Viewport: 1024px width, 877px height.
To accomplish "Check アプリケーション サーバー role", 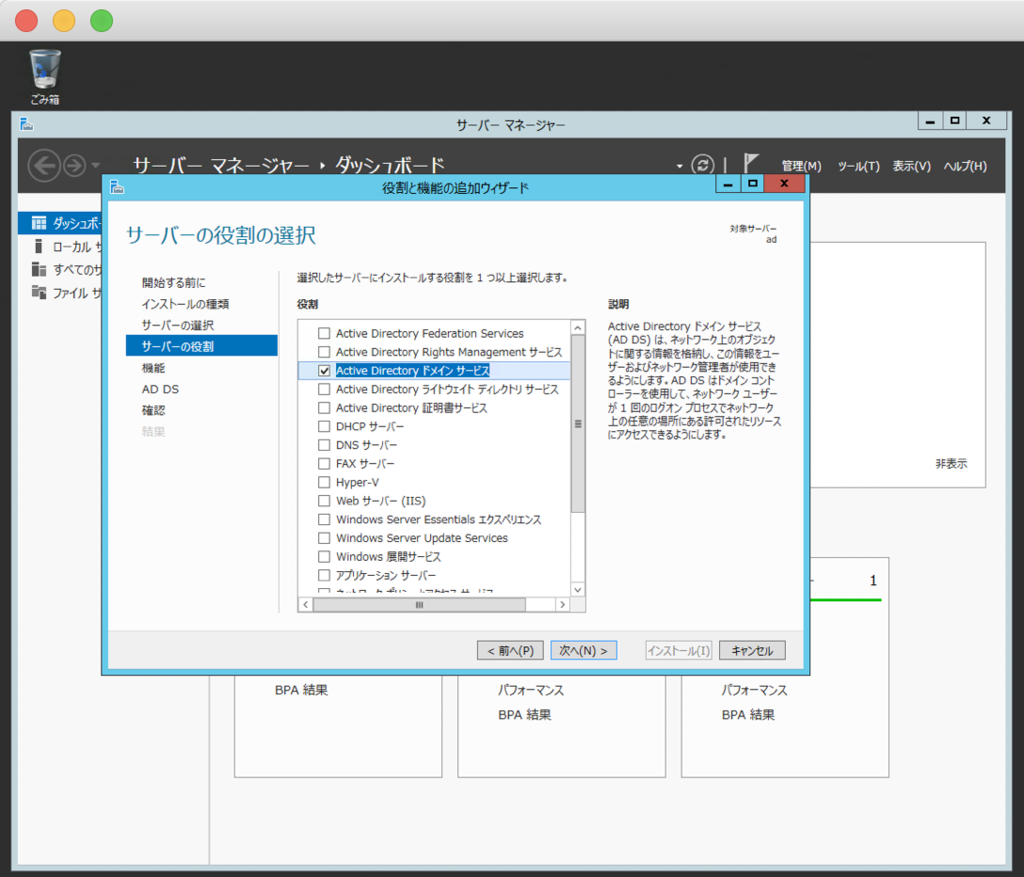I will click(x=324, y=575).
